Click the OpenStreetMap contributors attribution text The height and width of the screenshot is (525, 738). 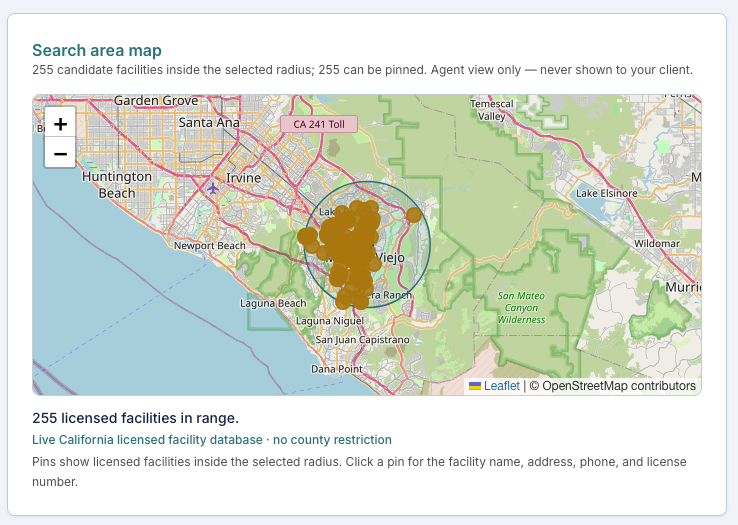click(613, 386)
